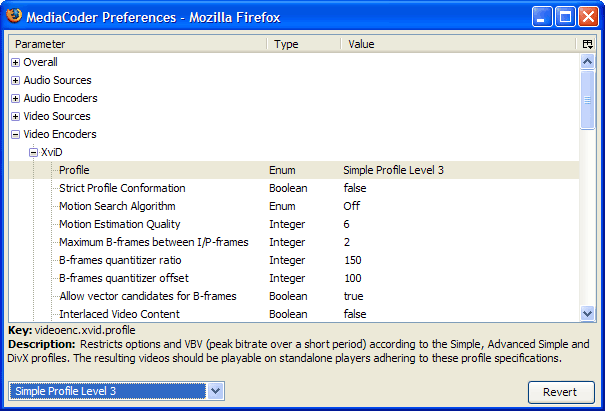605x411 pixels.
Task: Click the 'Off' value of Motion Search Algorithm
Action: coord(352,206)
